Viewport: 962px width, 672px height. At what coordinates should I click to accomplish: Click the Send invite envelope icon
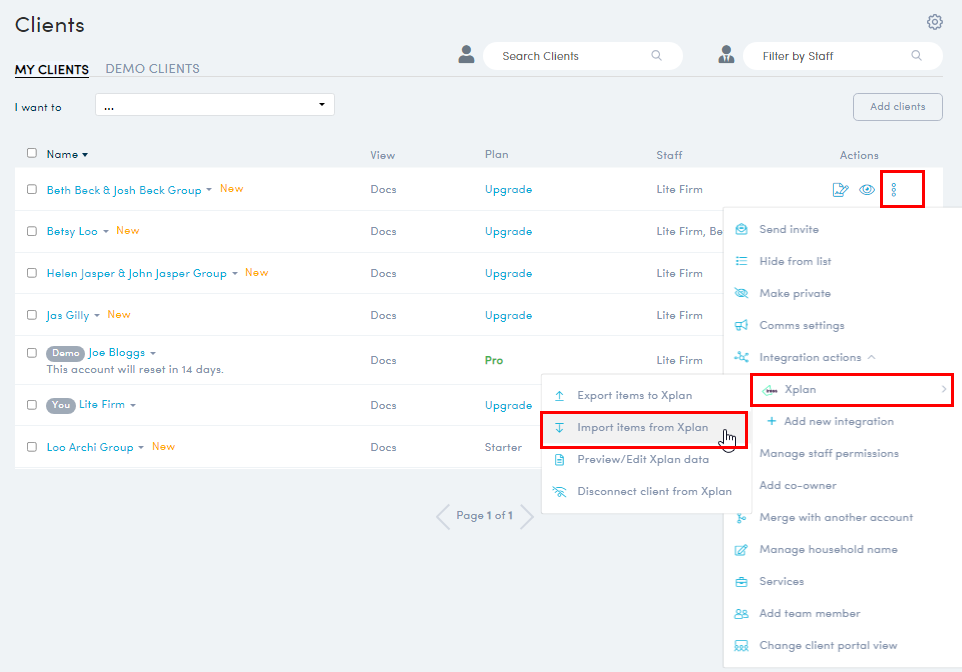click(x=741, y=229)
